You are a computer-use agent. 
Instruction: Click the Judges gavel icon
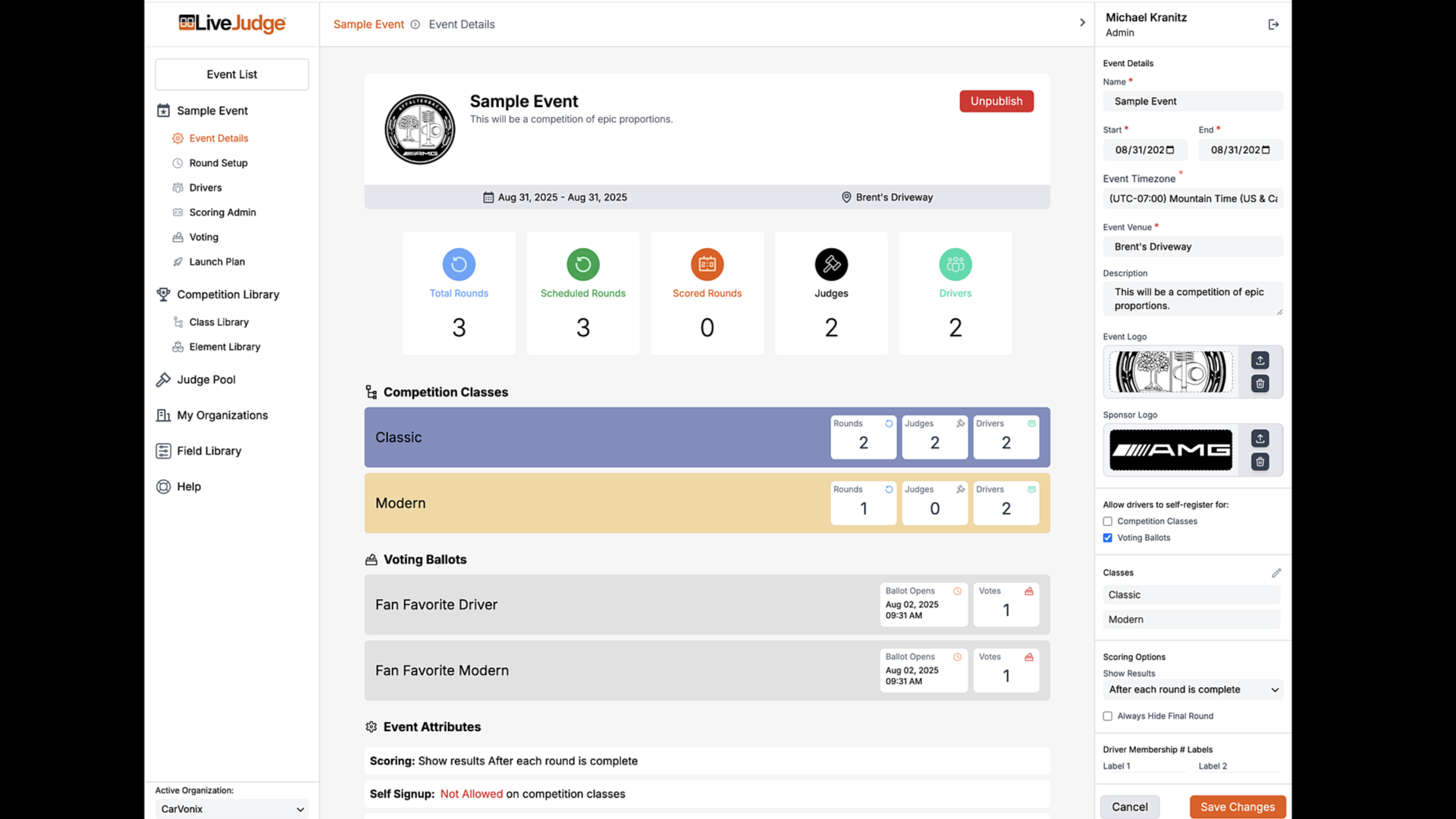coord(831,264)
